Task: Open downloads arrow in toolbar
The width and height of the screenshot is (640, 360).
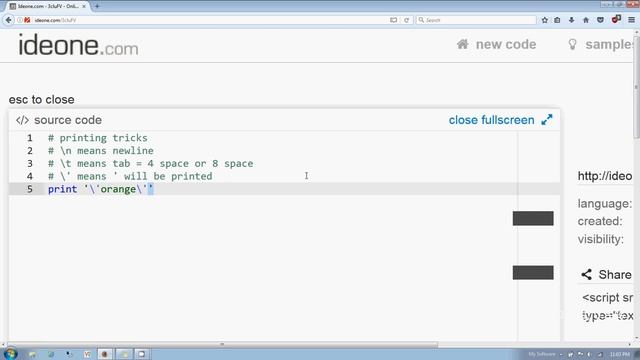Action: pyautogui.click(x=571, y=20)
